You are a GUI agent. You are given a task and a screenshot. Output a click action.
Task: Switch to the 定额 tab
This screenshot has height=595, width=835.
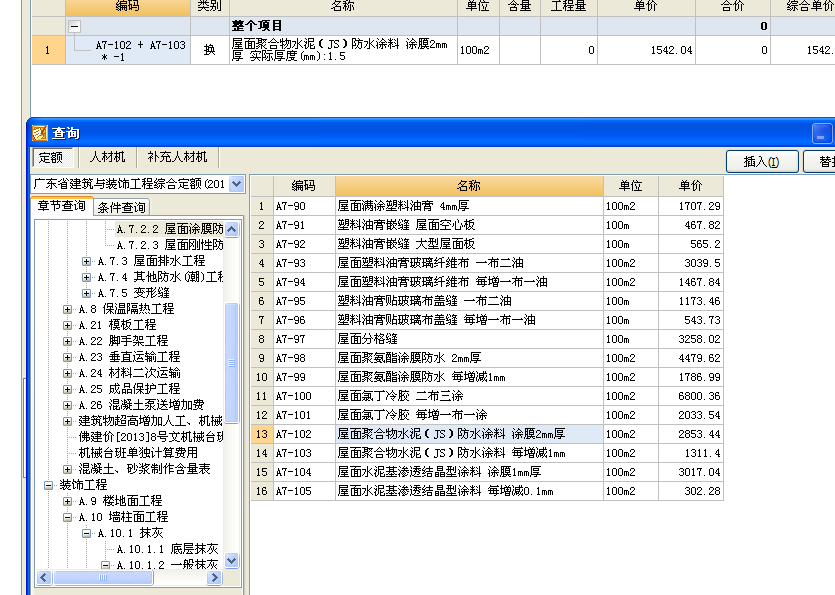tap(51, 158)
